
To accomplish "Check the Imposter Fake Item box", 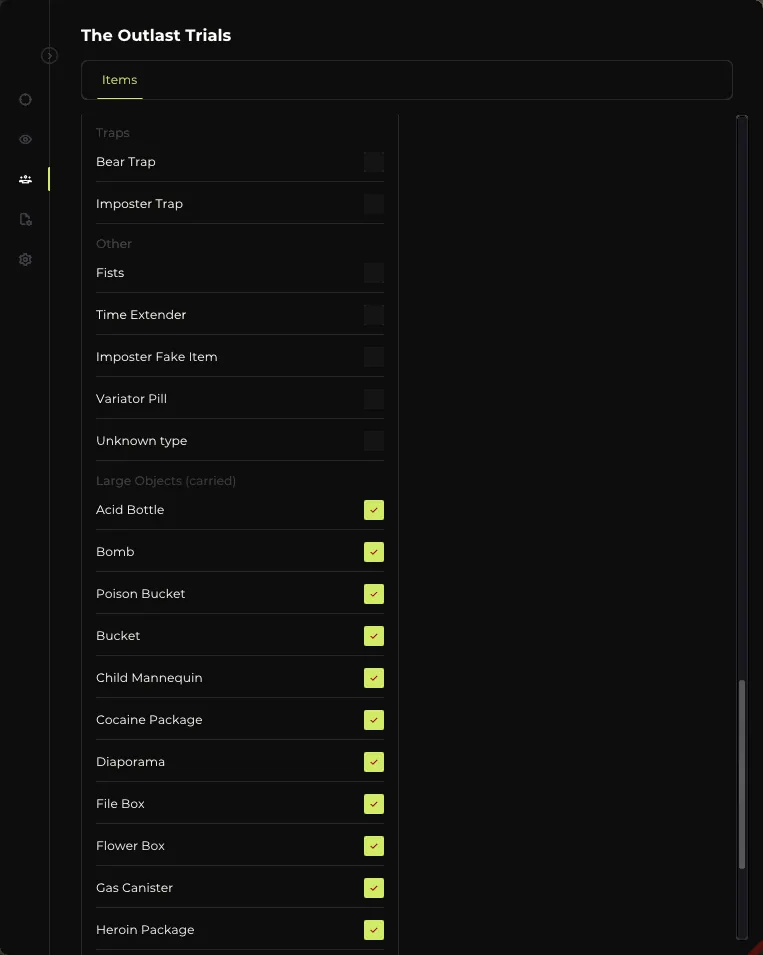I will pos(374,357).
